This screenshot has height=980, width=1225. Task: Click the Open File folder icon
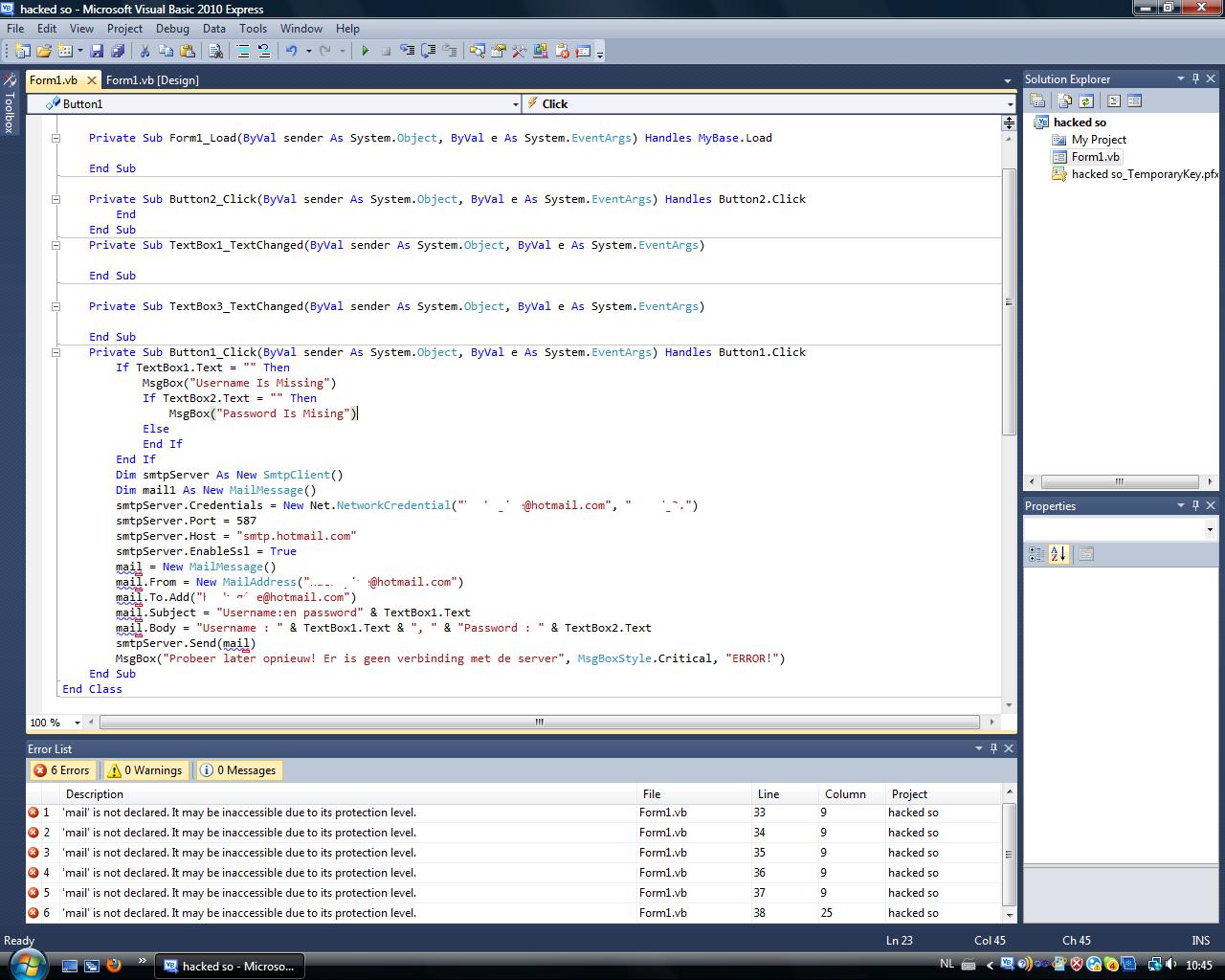click(44, 51)
